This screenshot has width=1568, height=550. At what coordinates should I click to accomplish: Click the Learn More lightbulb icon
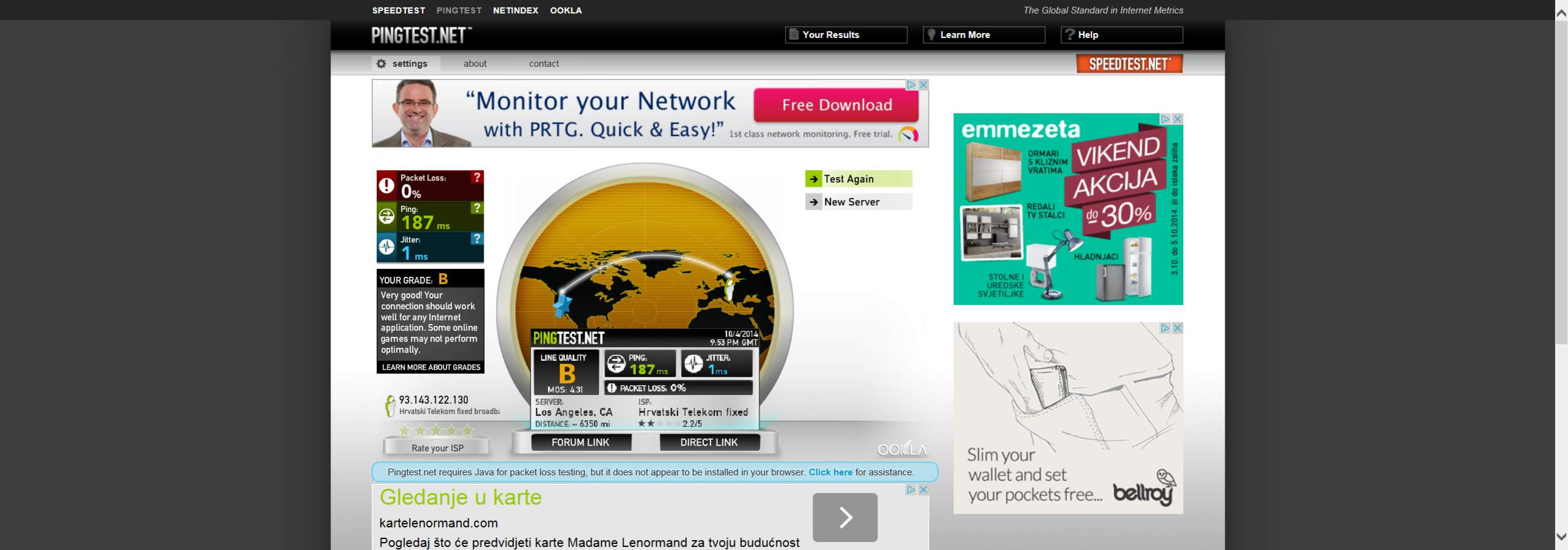(931, 34)
